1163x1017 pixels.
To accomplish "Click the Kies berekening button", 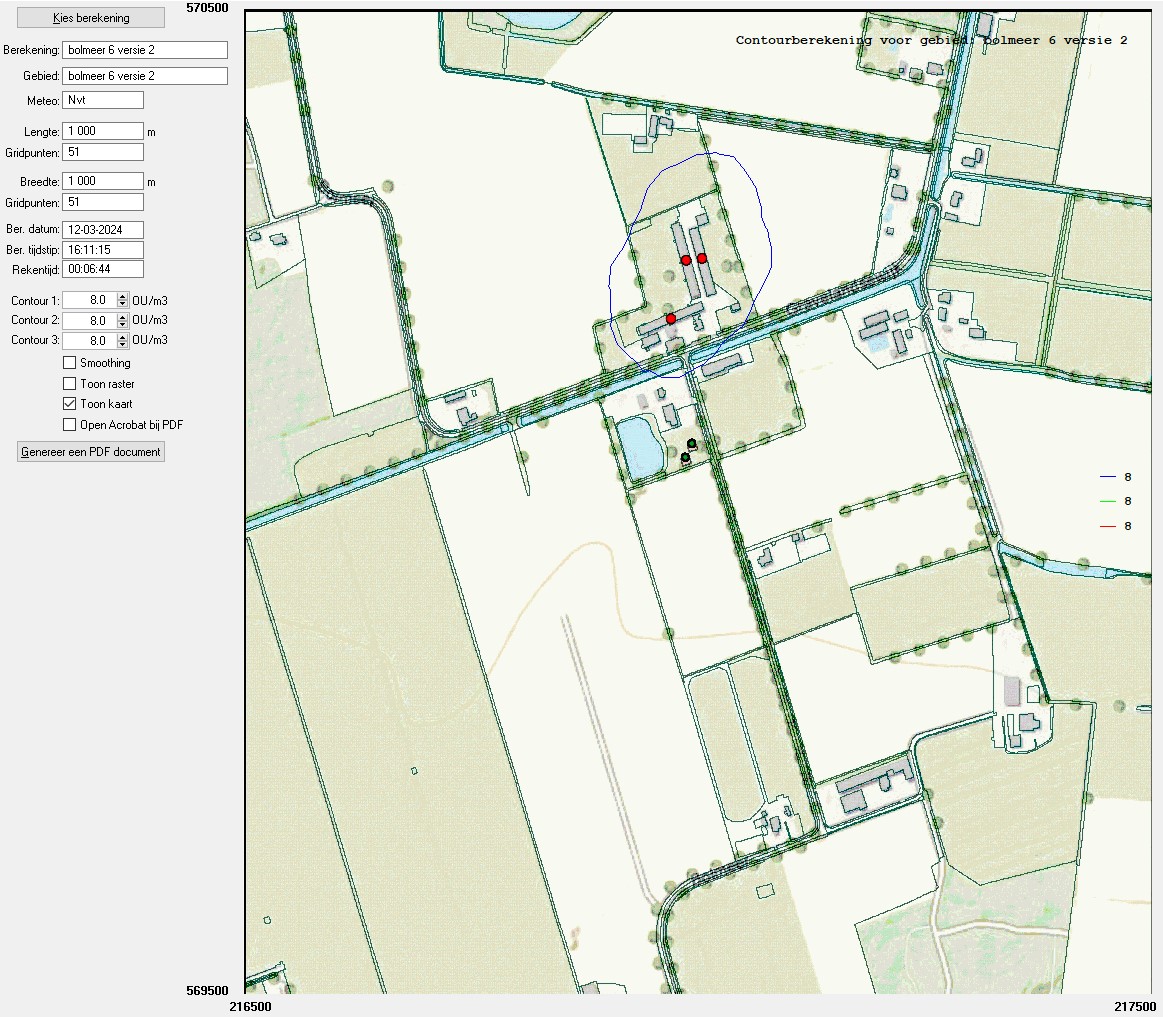I will 90,18.
